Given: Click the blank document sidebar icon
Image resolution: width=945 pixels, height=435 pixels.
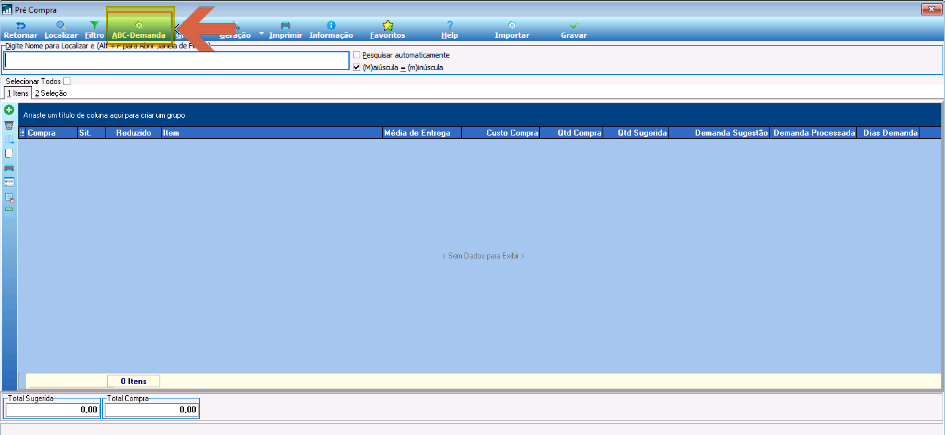Looking at the screenshot, I should (9, 153).
